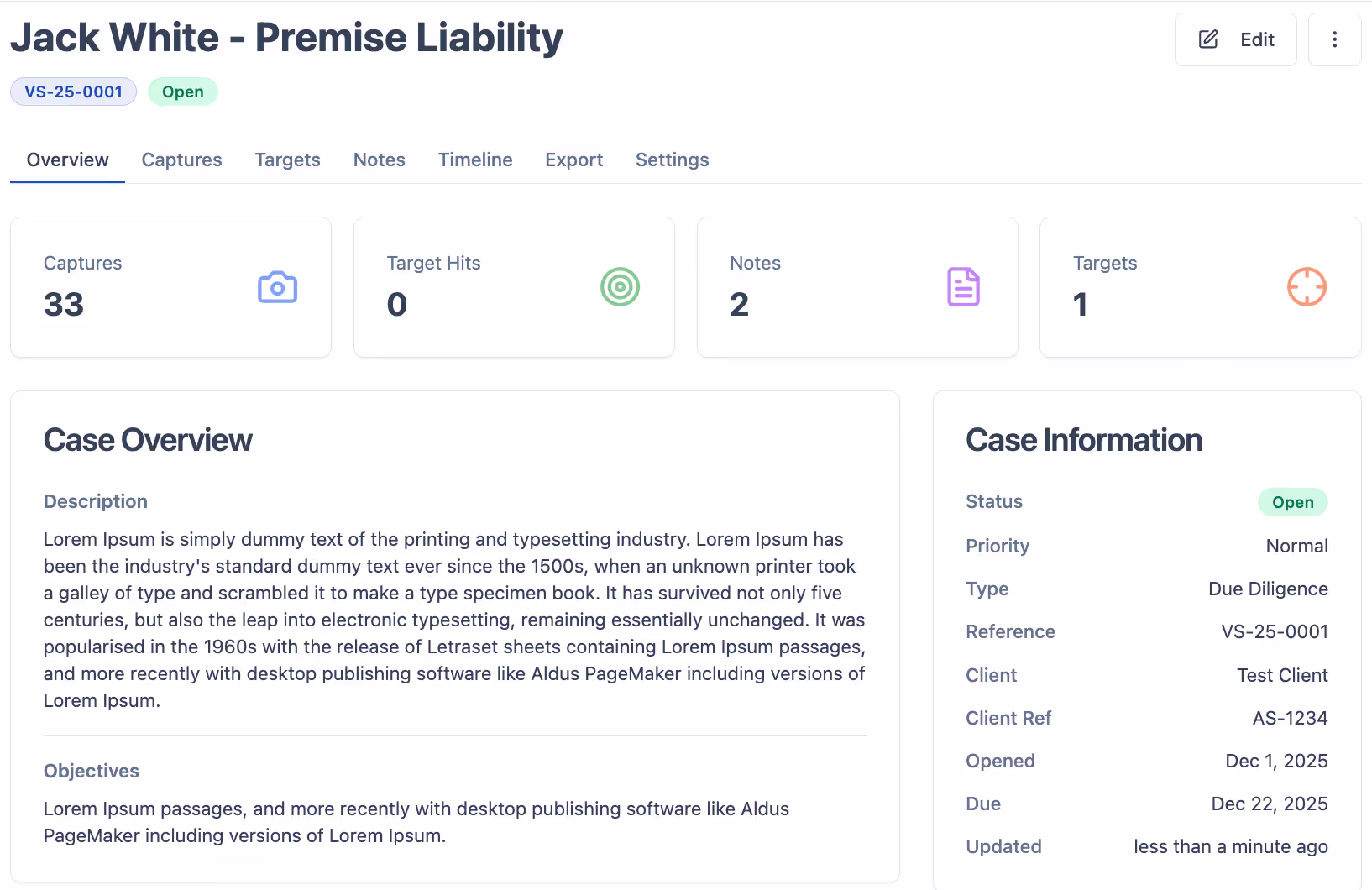Click the Captures count of 33
The width and height of the screenshot is (1372, 890).
coord(64,304)
